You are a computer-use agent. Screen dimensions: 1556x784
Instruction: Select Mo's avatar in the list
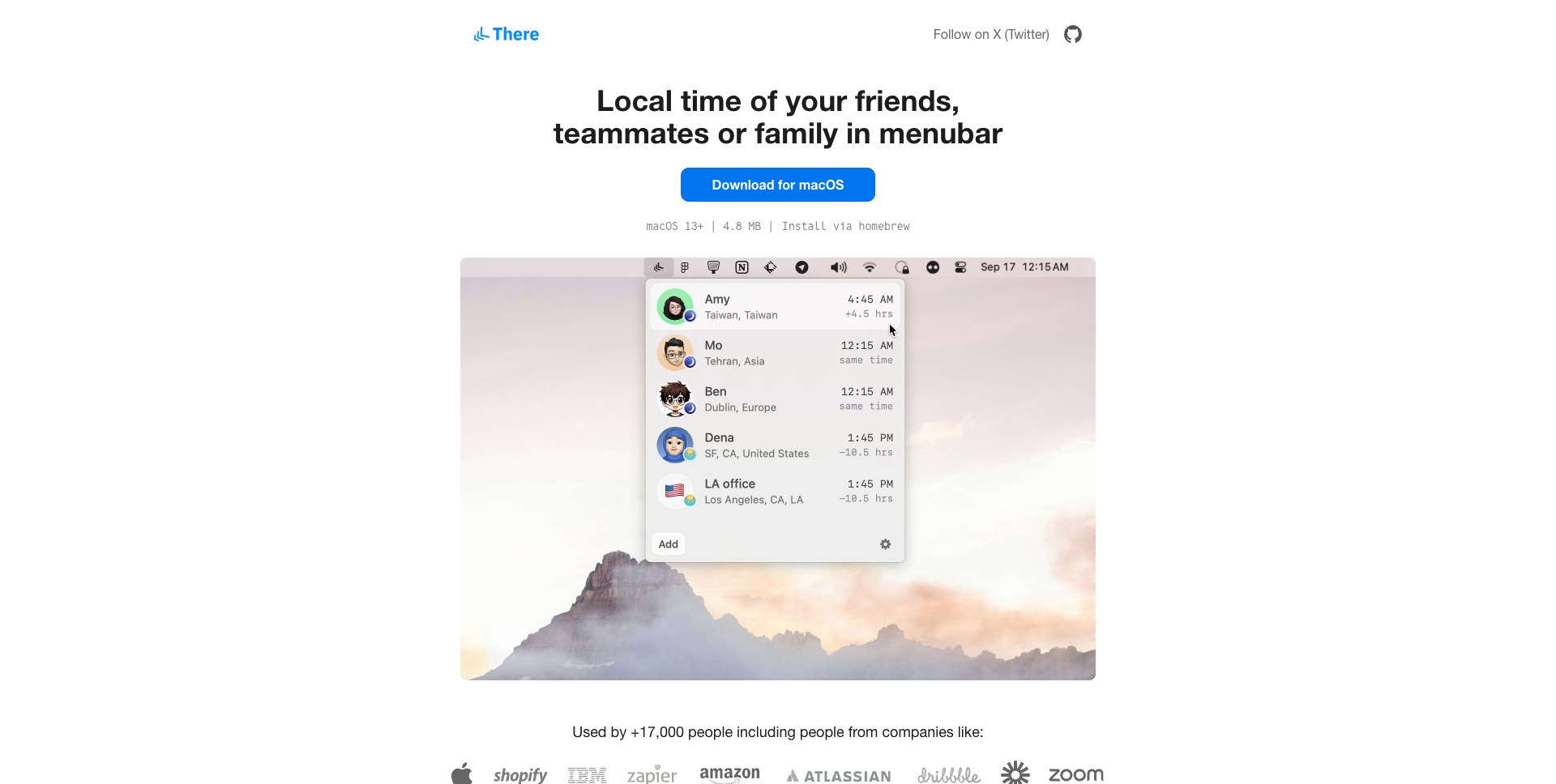675,352
